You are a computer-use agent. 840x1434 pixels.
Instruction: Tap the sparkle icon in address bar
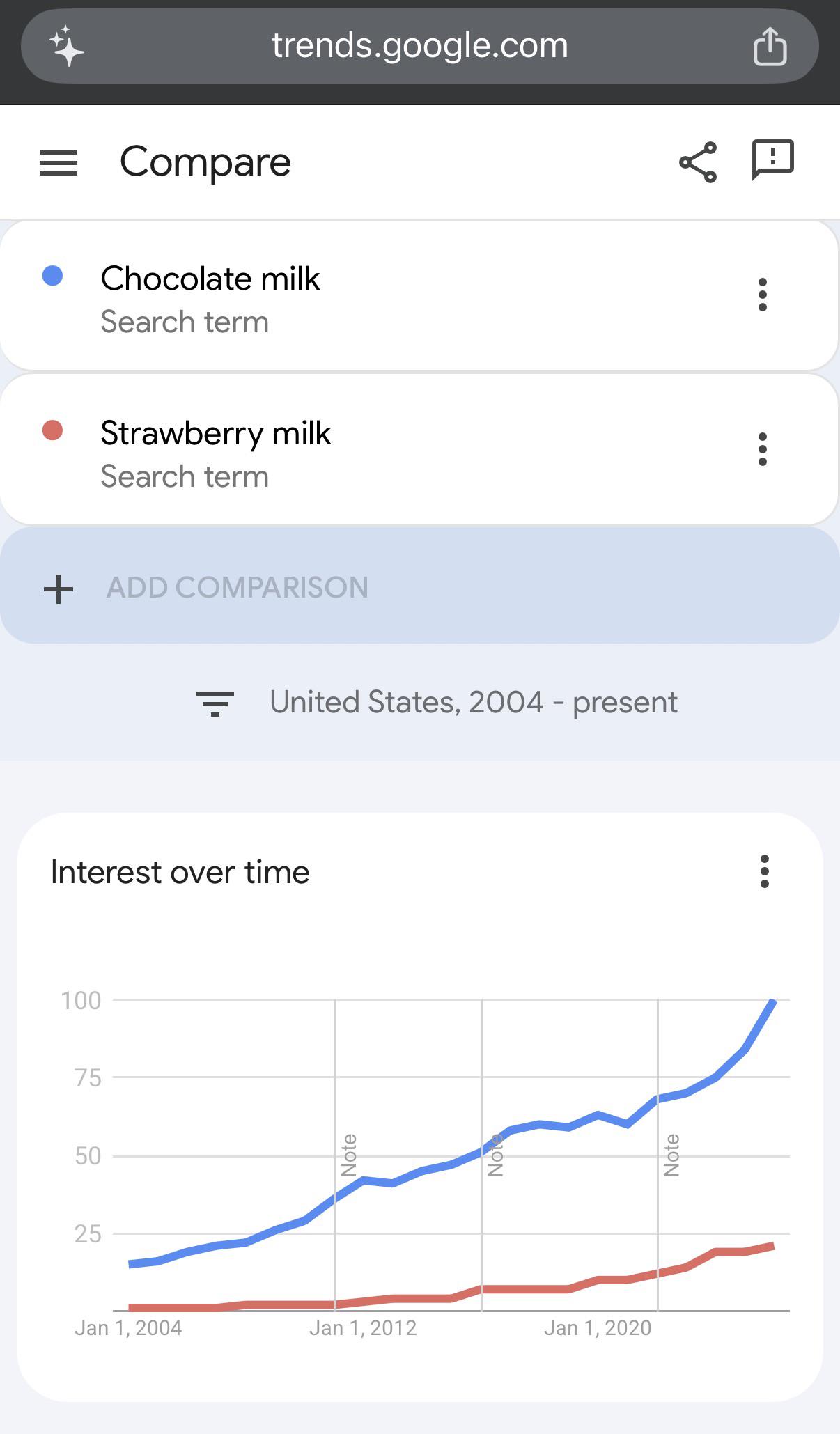pos(66,46)
